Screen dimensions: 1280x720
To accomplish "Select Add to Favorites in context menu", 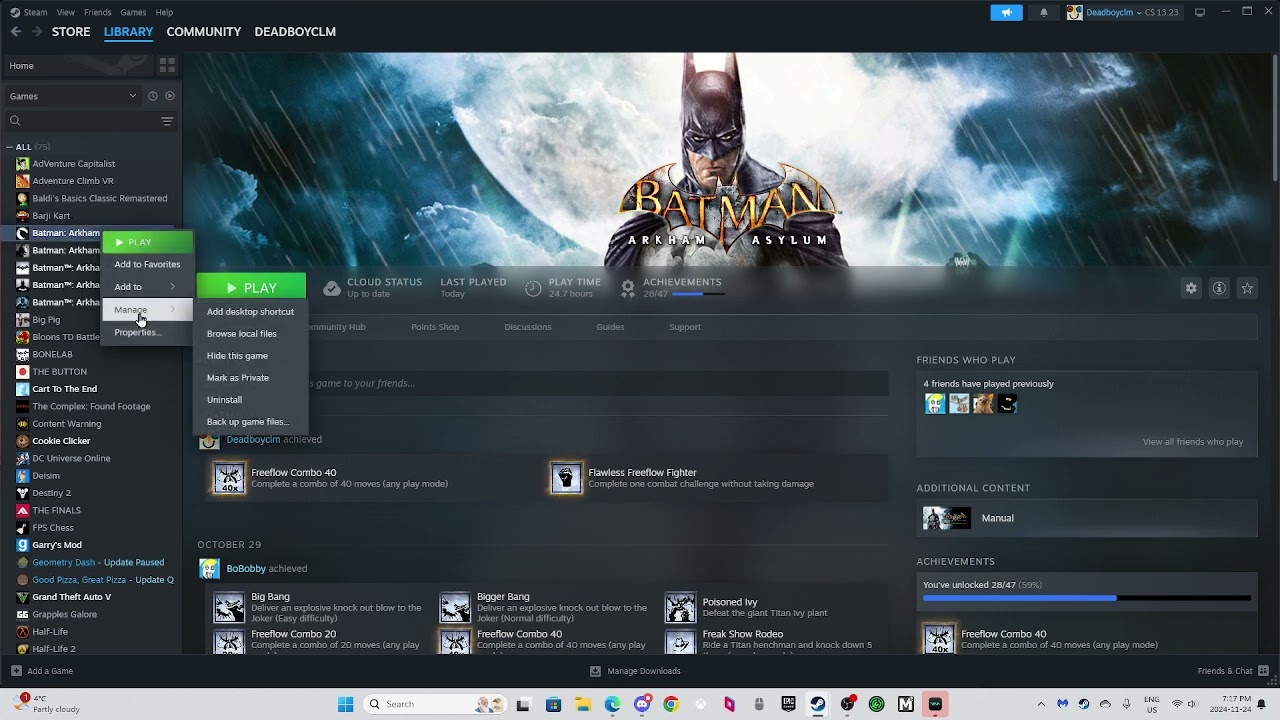I will click(x=147, y=264).
